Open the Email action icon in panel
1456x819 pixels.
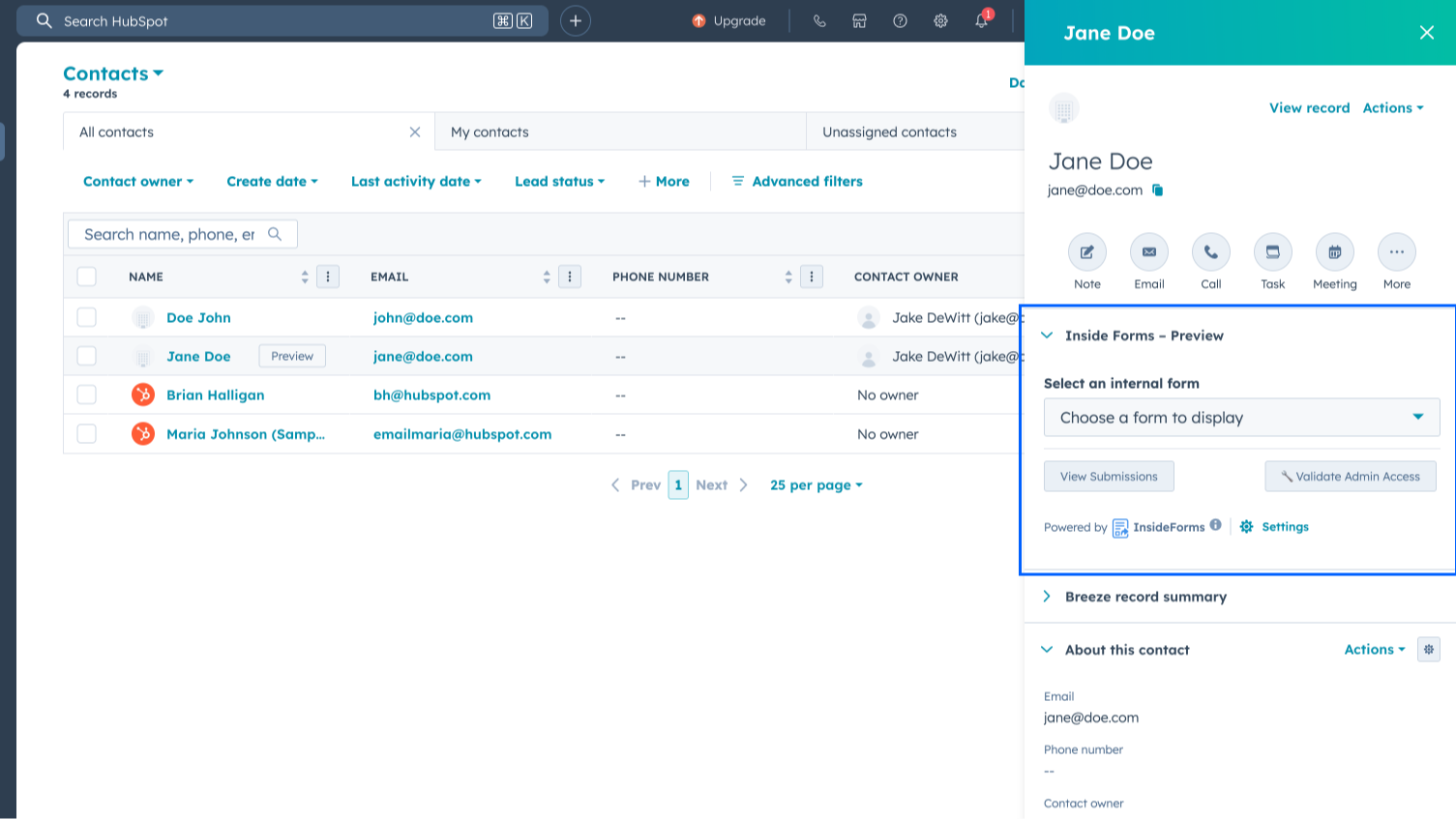(x=1148, y=252)
